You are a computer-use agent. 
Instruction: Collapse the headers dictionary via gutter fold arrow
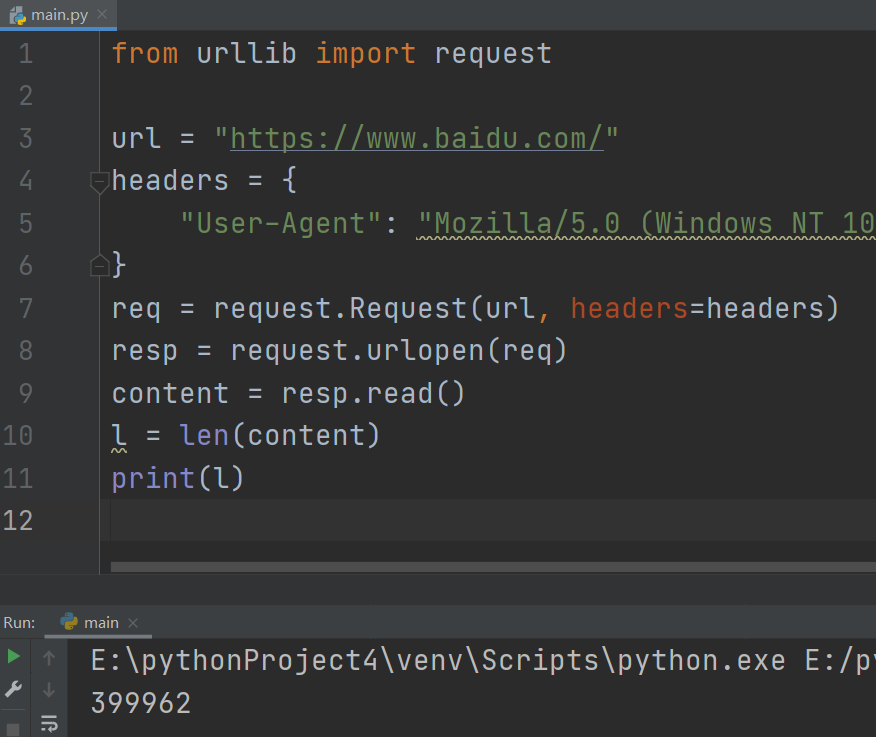click(97, 181)
